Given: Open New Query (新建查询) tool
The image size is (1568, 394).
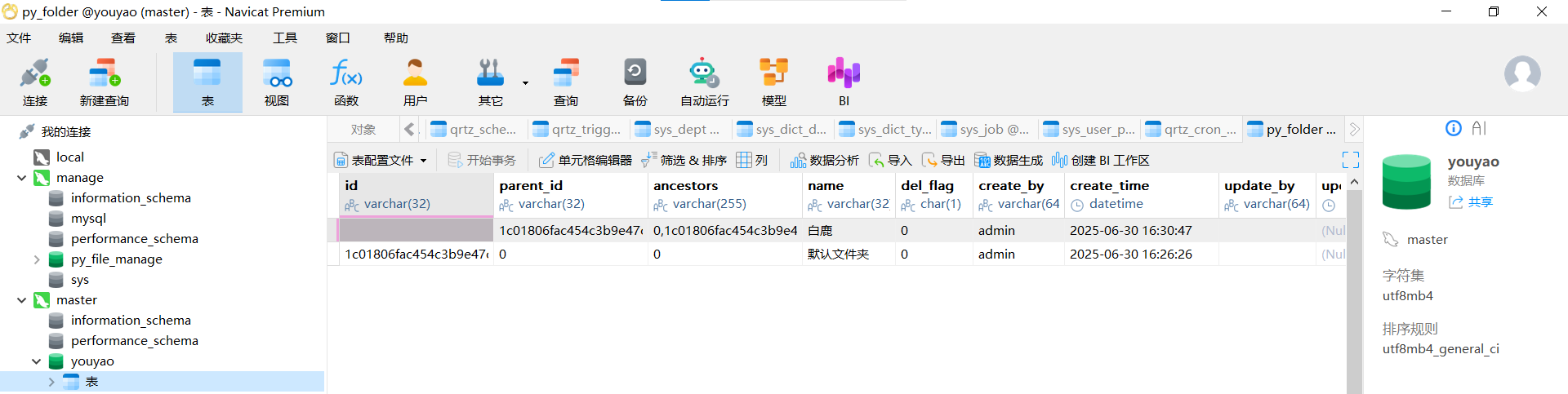Looking at the screenshot, I should (x=104, y=82).
